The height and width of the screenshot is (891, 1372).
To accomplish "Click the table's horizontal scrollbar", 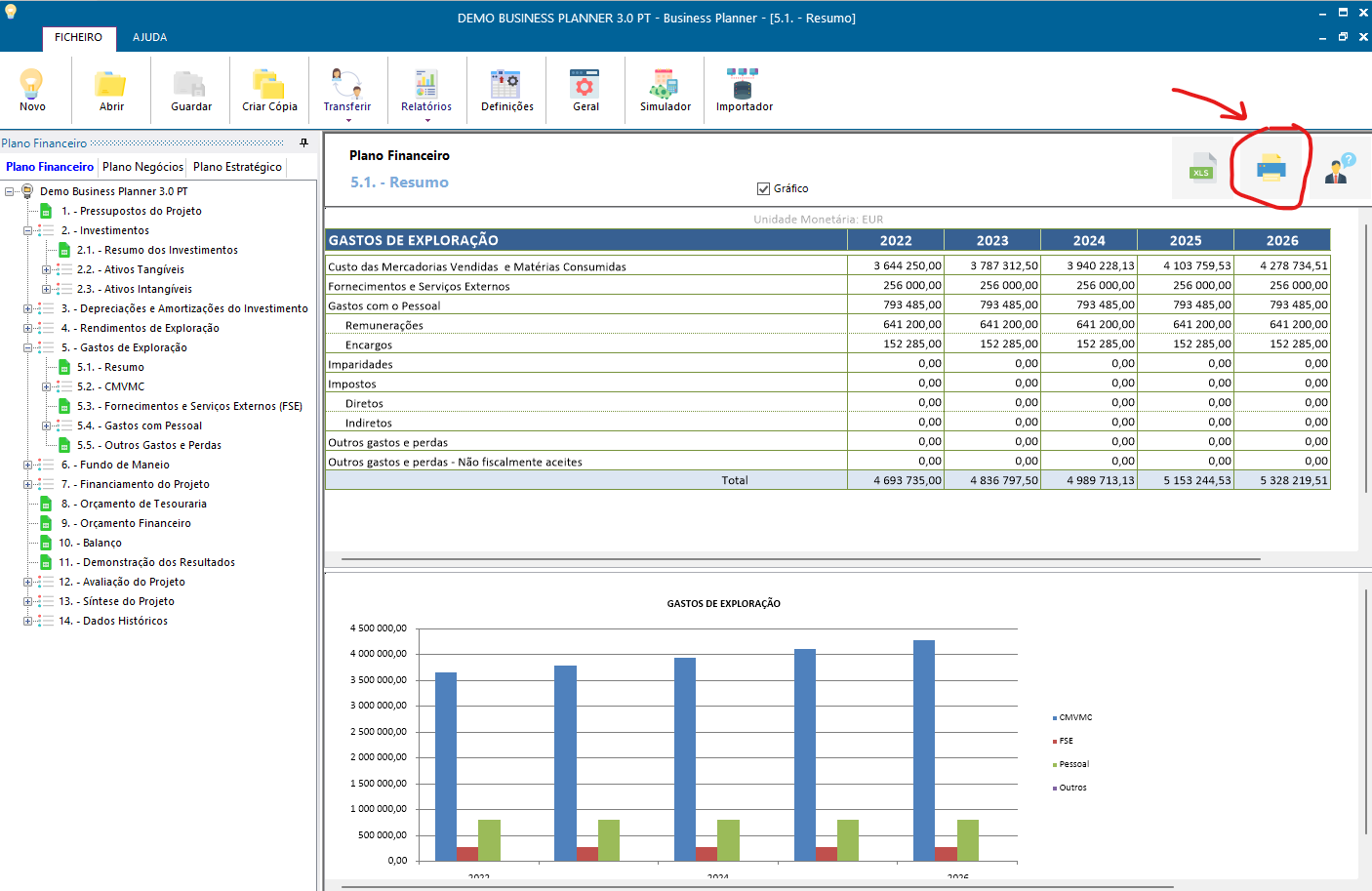I will pos(800,559).
